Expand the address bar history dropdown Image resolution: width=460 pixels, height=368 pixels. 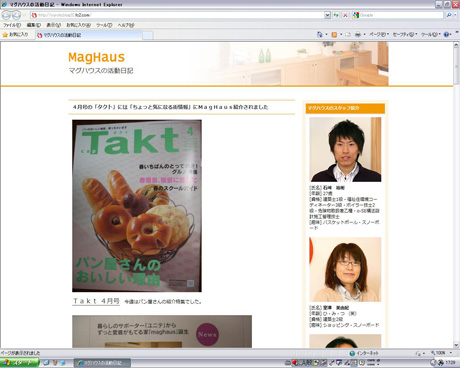[327, 15]
